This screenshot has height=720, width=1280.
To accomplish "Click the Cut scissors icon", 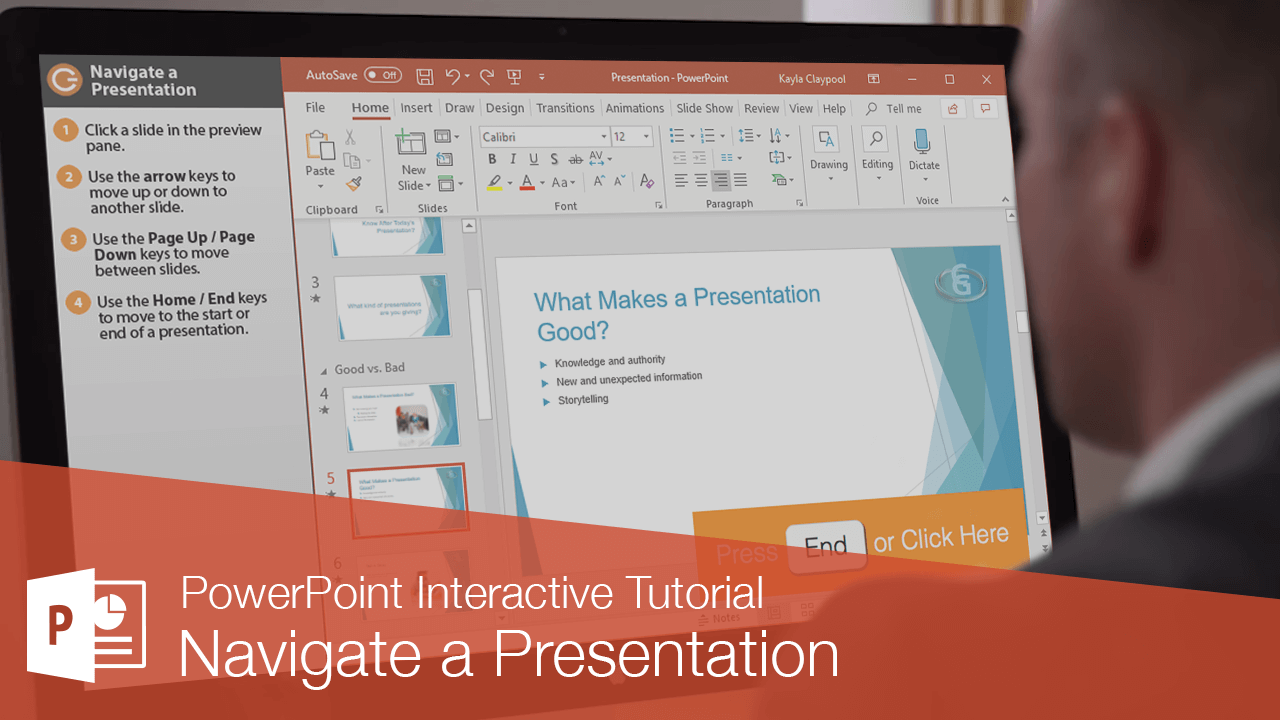I will 350,137.
